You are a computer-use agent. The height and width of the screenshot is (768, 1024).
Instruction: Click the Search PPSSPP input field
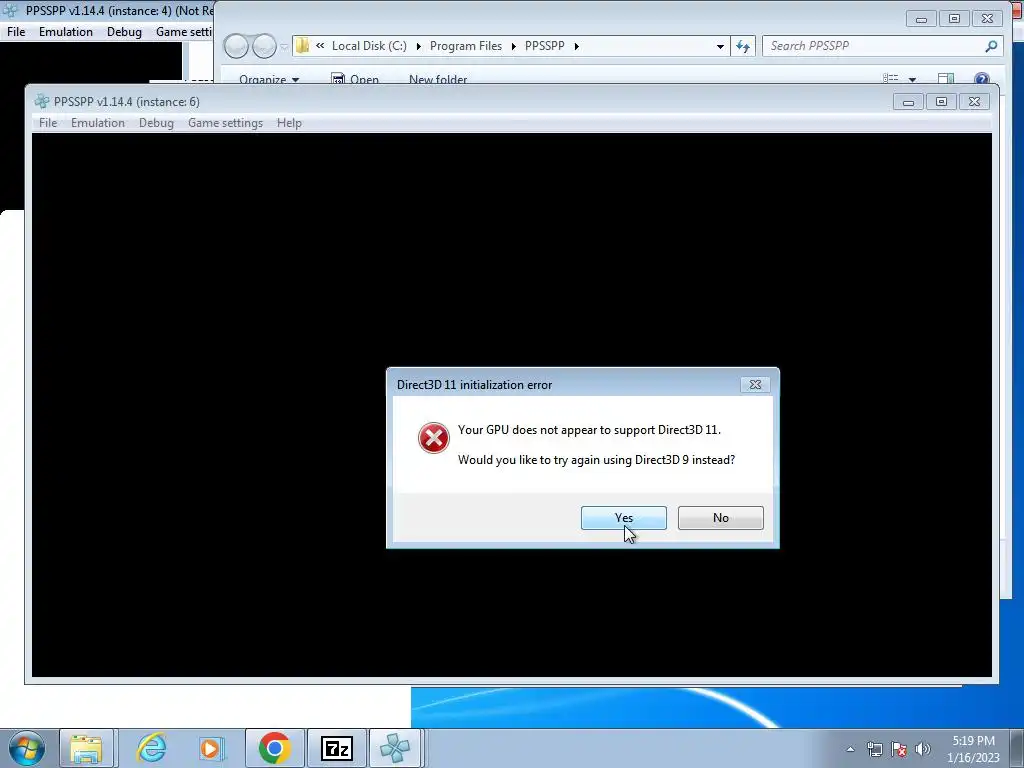click(875, 46)
